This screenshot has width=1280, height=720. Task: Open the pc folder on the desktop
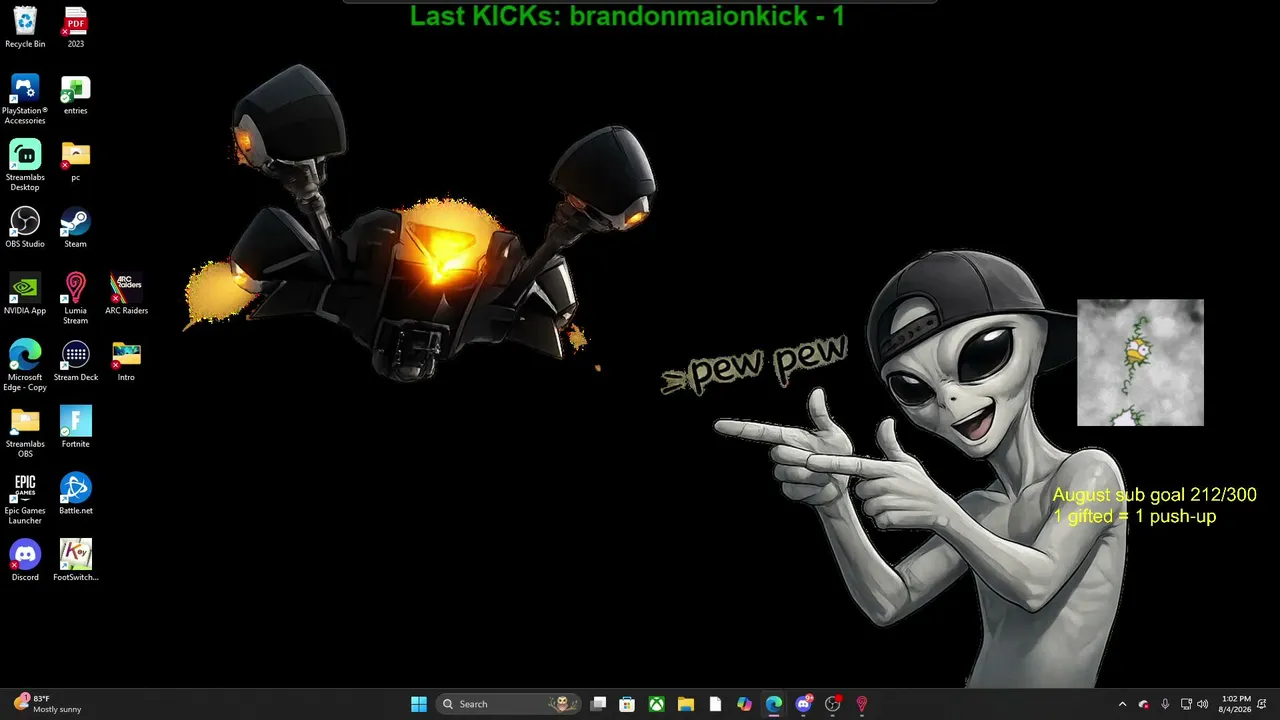pyautogui.click(x=76, y=161)
